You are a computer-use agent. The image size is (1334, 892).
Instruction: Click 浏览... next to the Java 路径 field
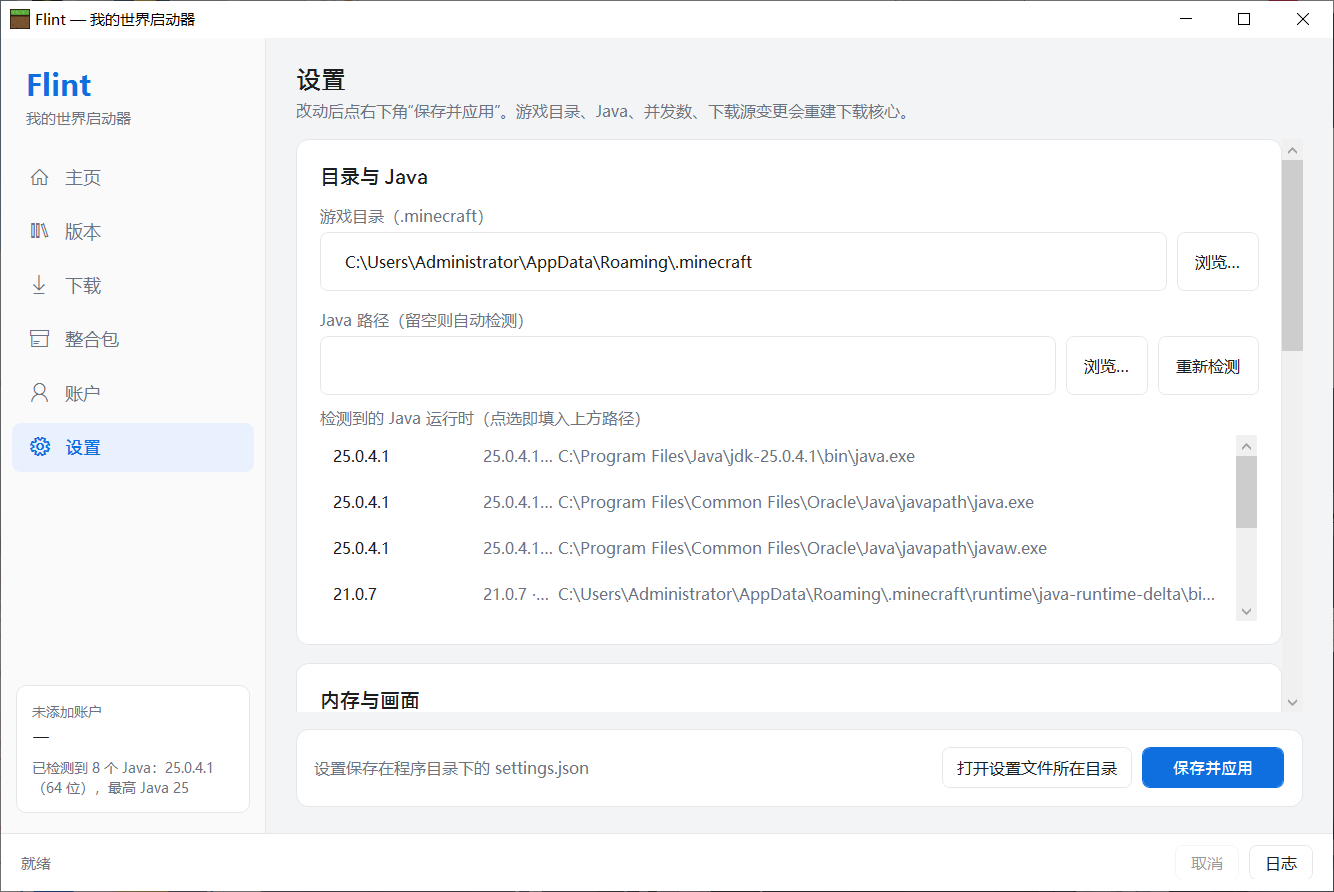point(1106,366)
